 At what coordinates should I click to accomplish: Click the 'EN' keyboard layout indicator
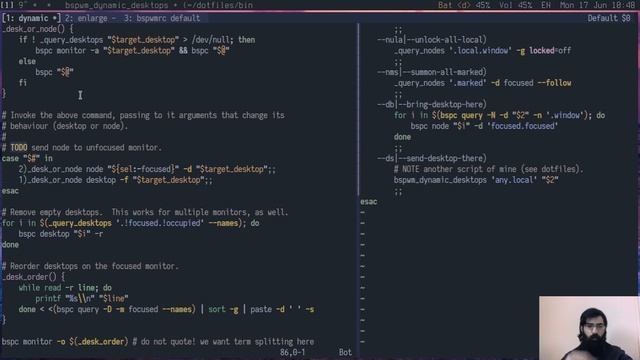tap(546, 5)
